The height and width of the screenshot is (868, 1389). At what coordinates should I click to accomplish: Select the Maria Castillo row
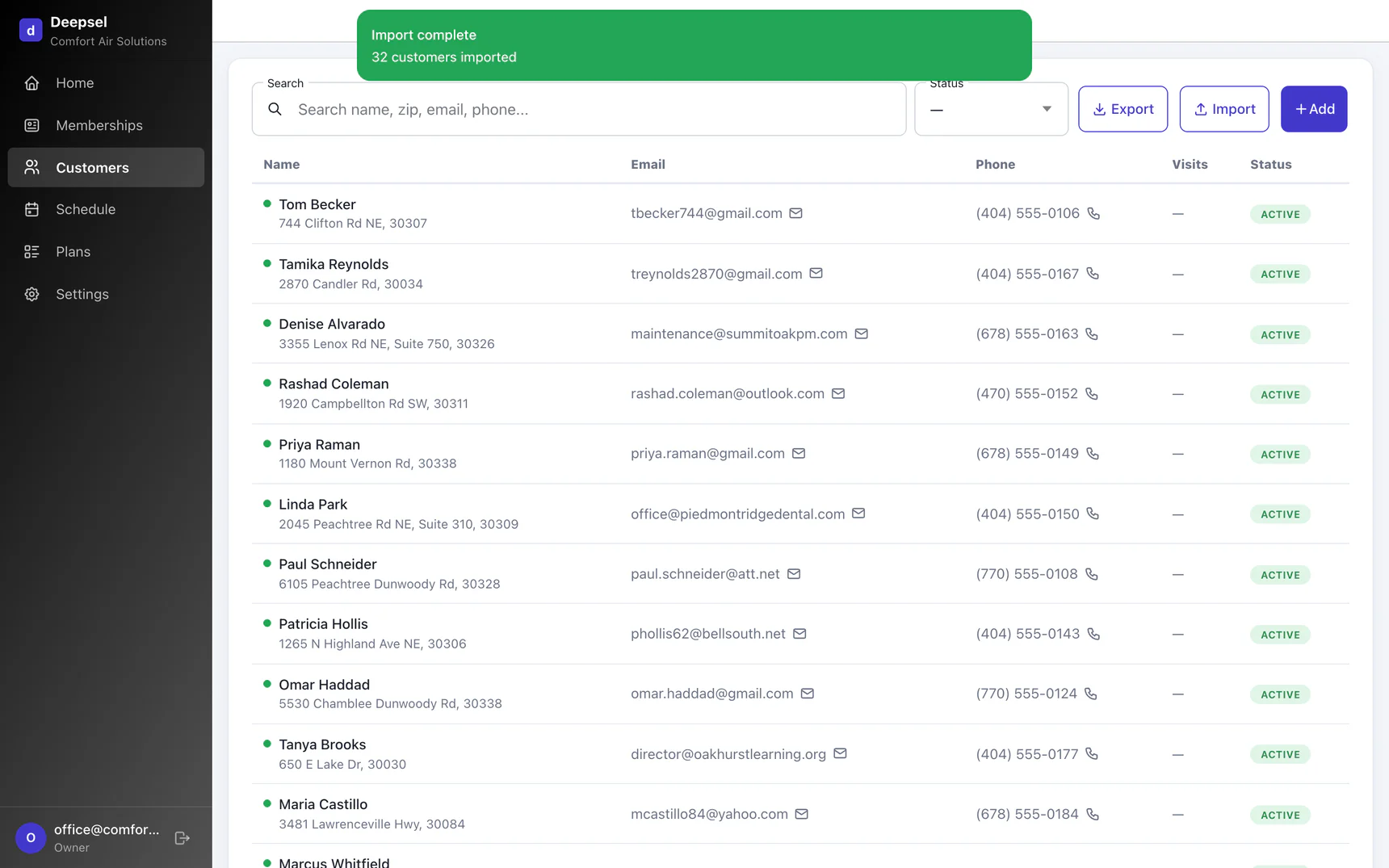click(800, 814)
